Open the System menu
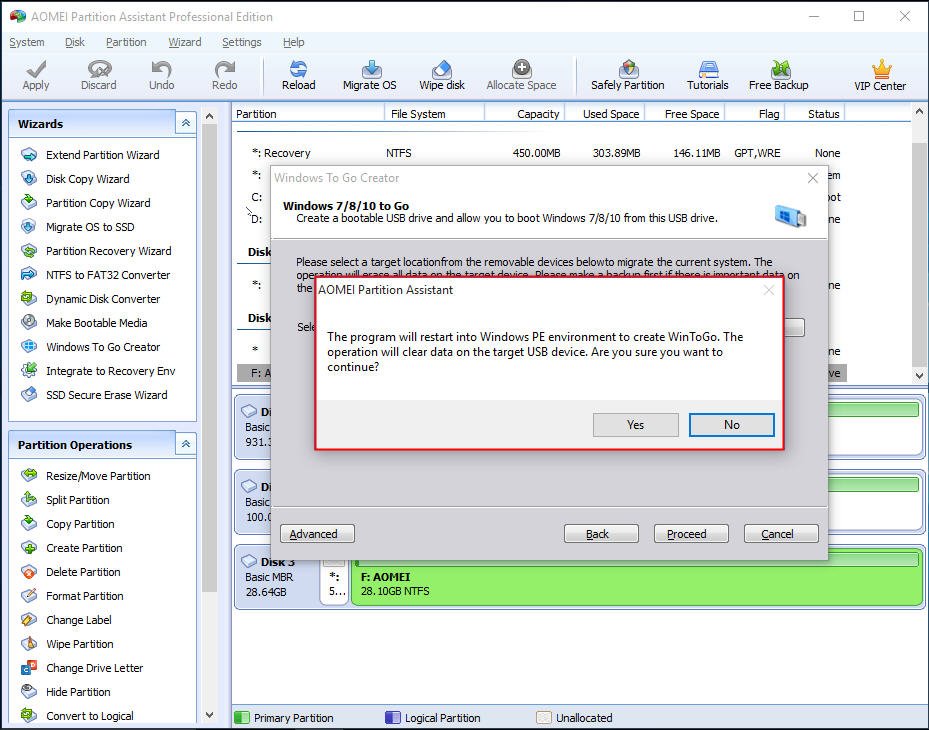 [x=27, y=42]
